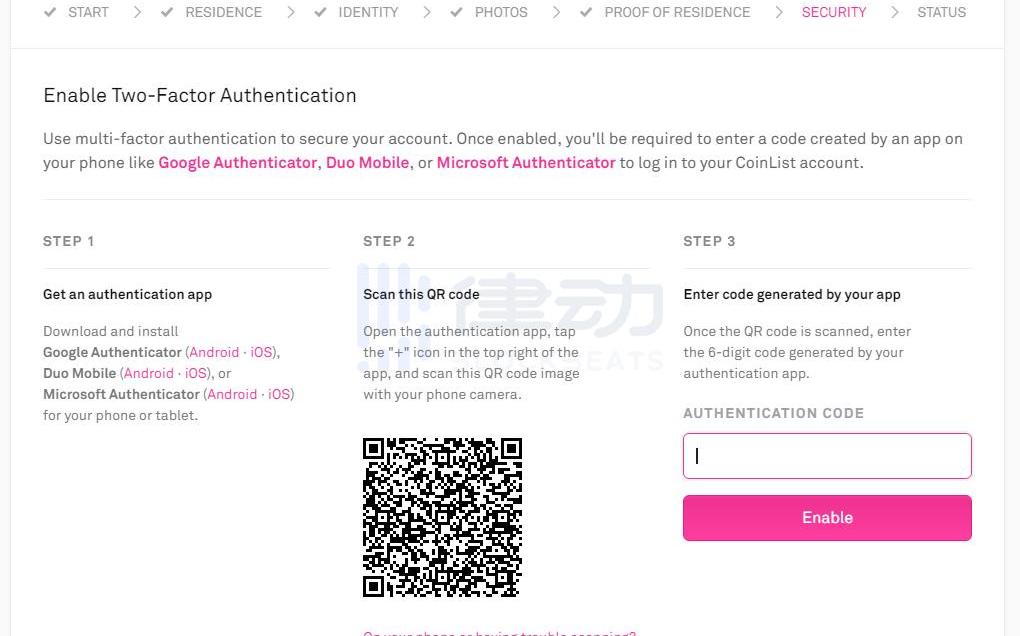Click iOS link for Duo Mobile
Image resolution: width=1020 pixels, height=636 pixels.
pos(196,374)
